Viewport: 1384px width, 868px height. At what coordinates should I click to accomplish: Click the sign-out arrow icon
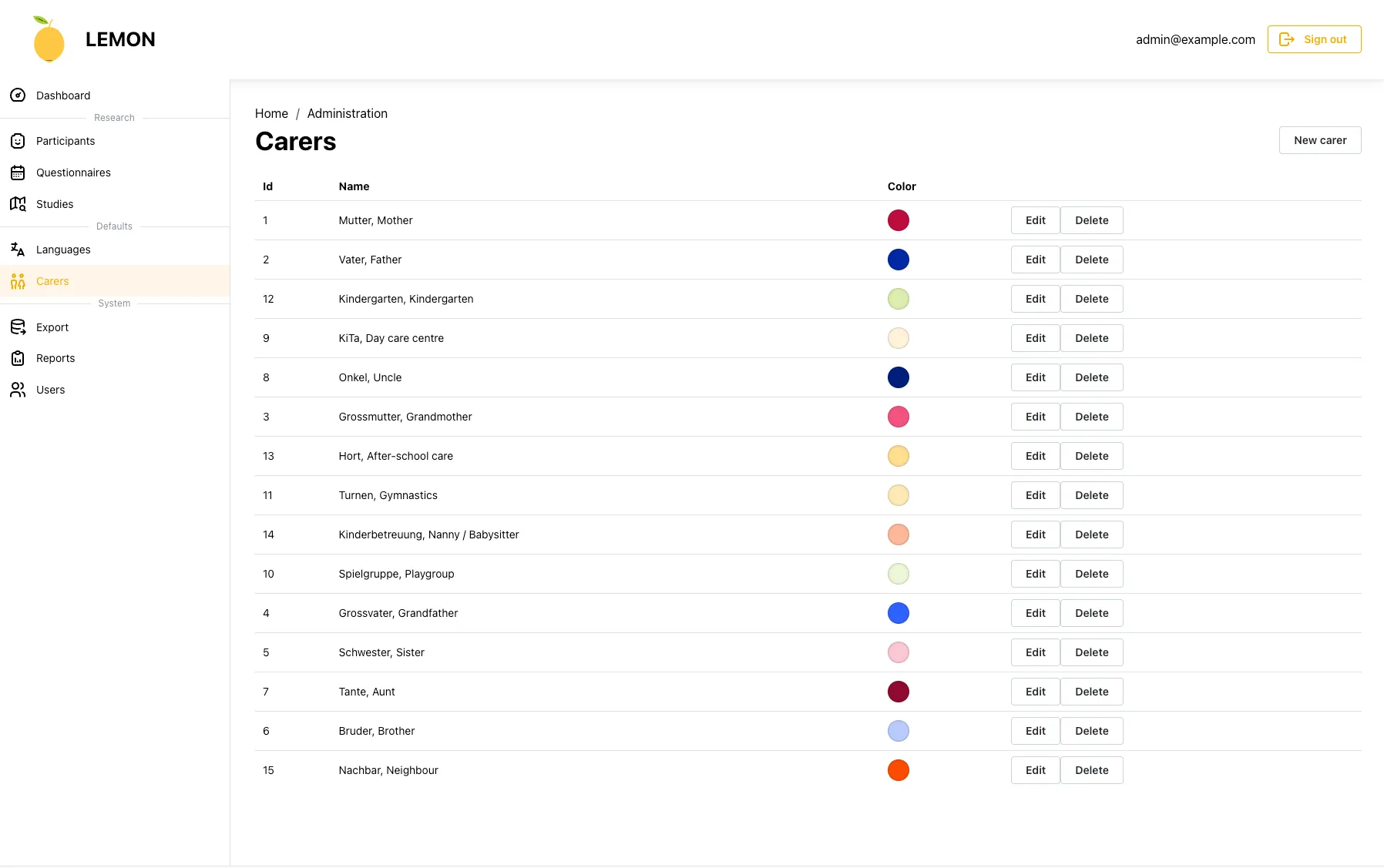tap(1287, 39)
